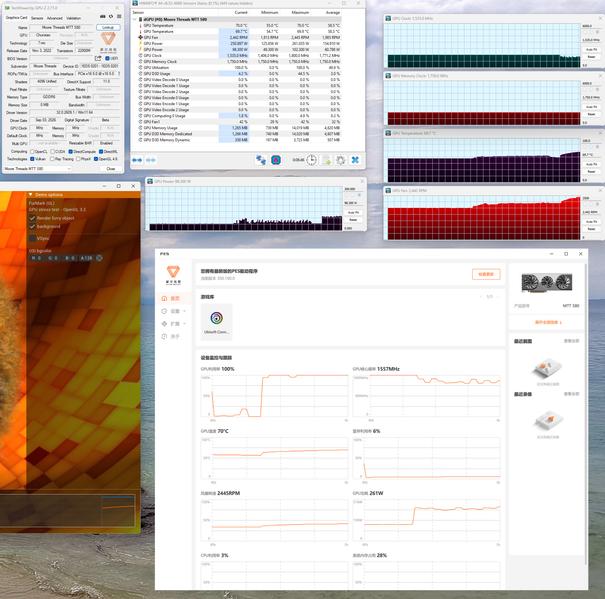Viewport: 605px width, 599px height.
Task: Click the HWiNFO teal square logging icon
Action: click(x=275, y=160)
